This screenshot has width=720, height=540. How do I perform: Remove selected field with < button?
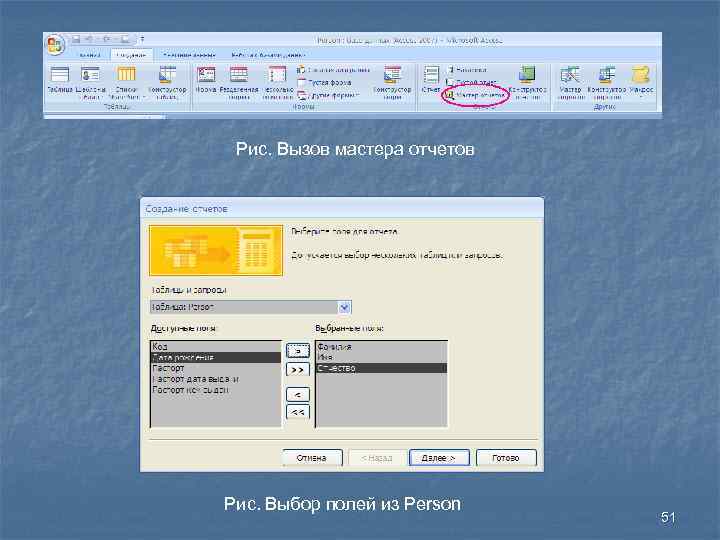298,394
